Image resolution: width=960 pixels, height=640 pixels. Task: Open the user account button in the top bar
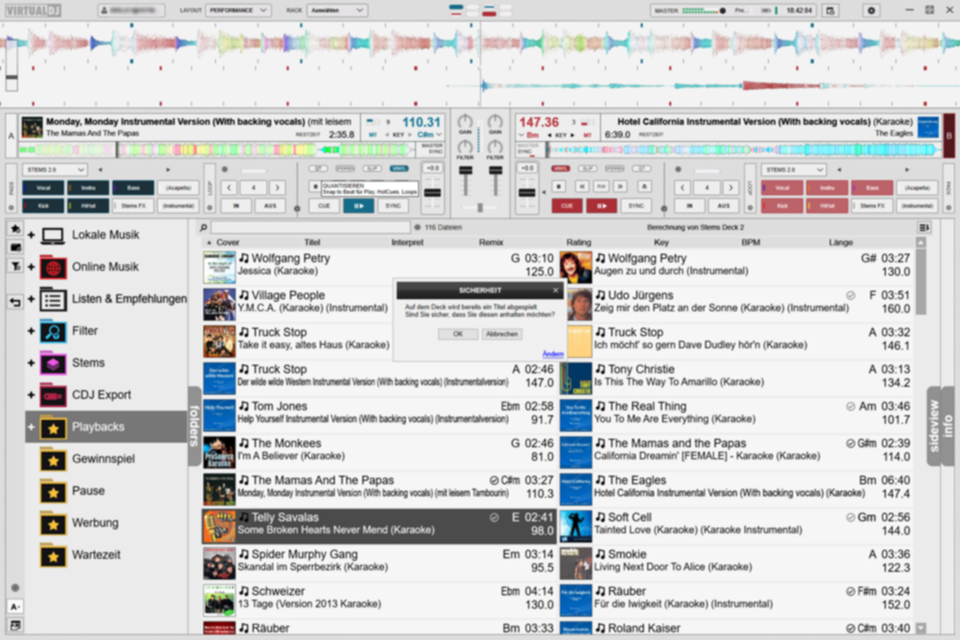pos(132,10)
